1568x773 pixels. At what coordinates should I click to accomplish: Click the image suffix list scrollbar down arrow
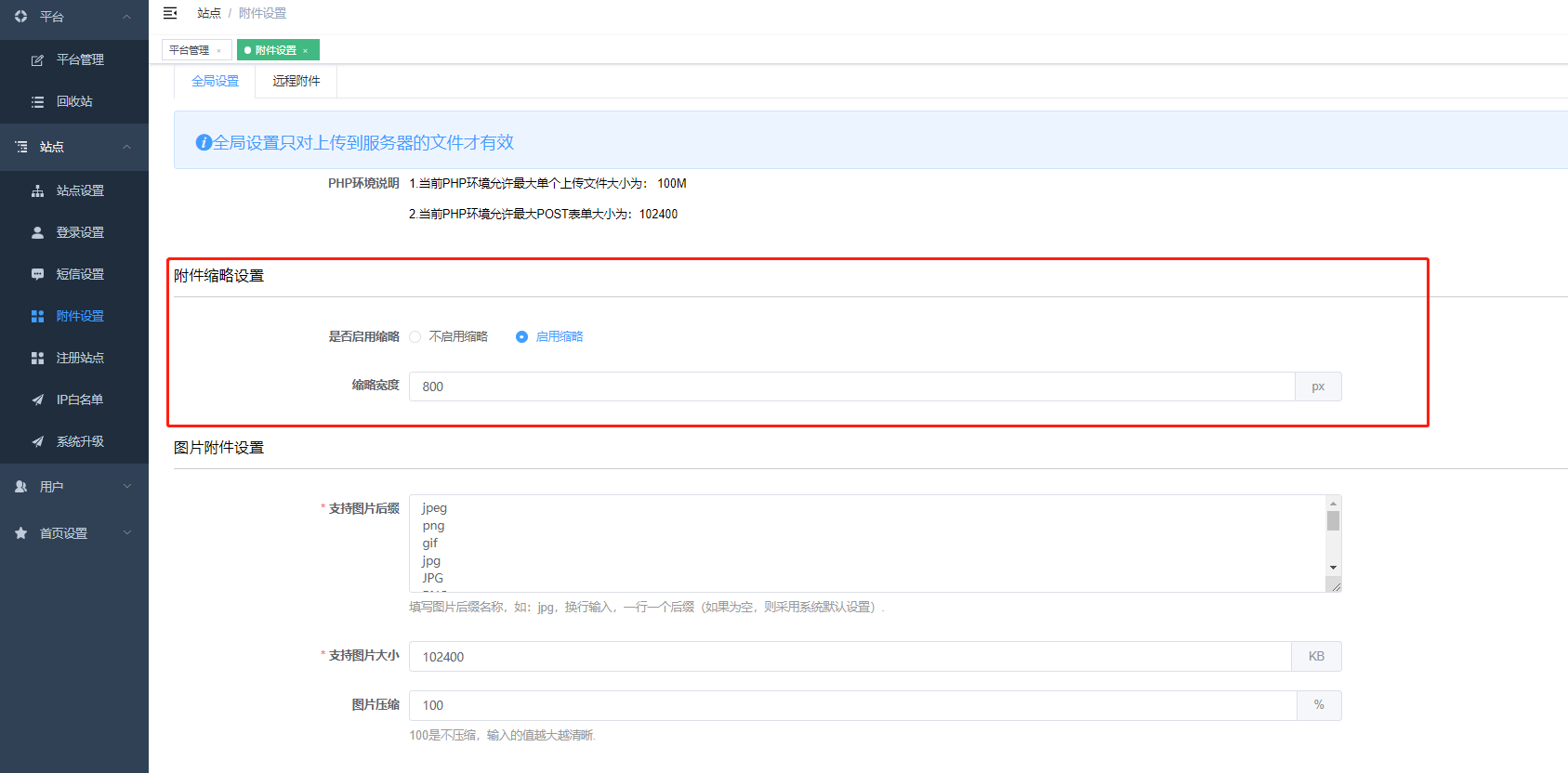pos(1333,568)
